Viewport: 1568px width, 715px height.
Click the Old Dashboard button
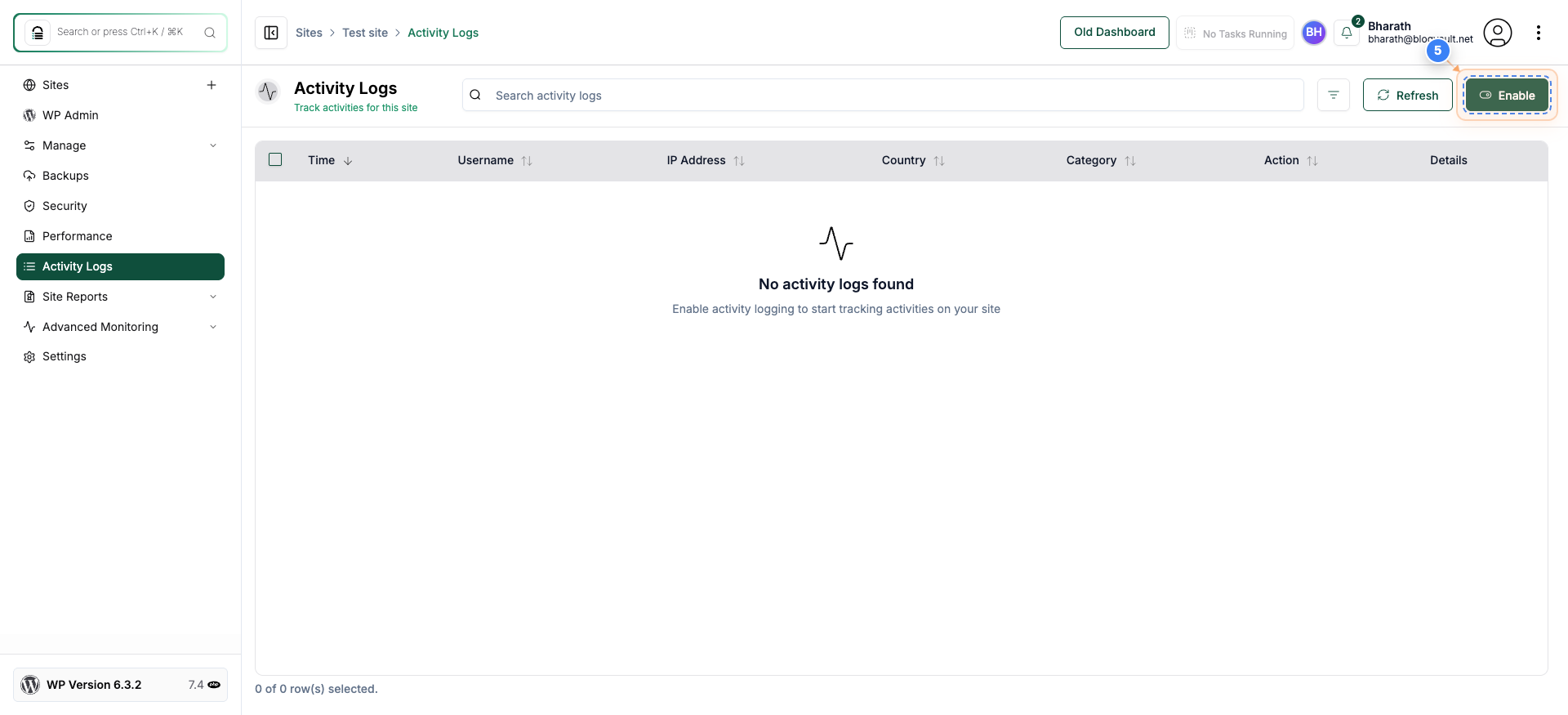(x=1114, y=33)
